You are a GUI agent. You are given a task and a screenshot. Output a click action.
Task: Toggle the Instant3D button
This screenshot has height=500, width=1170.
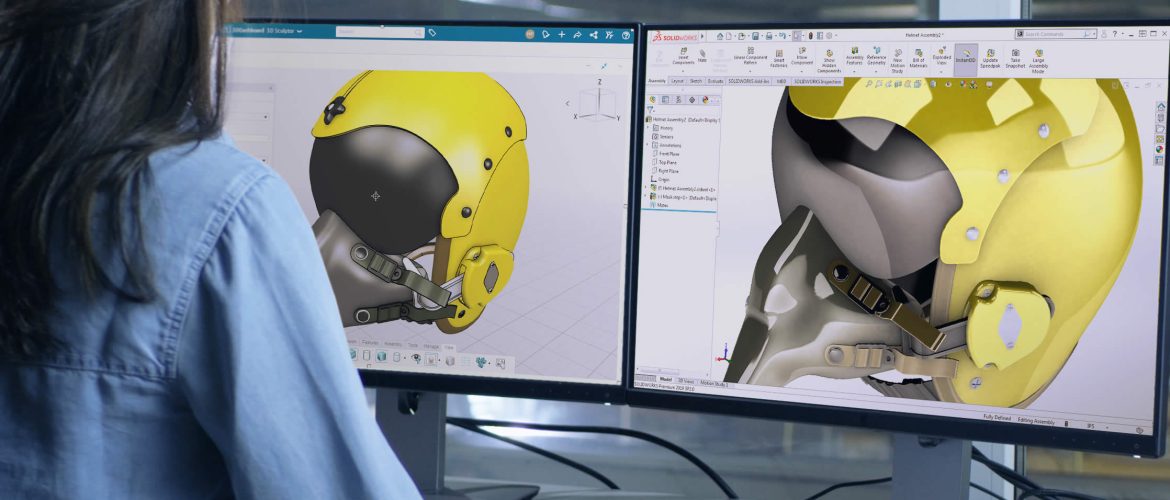[965, 59]
